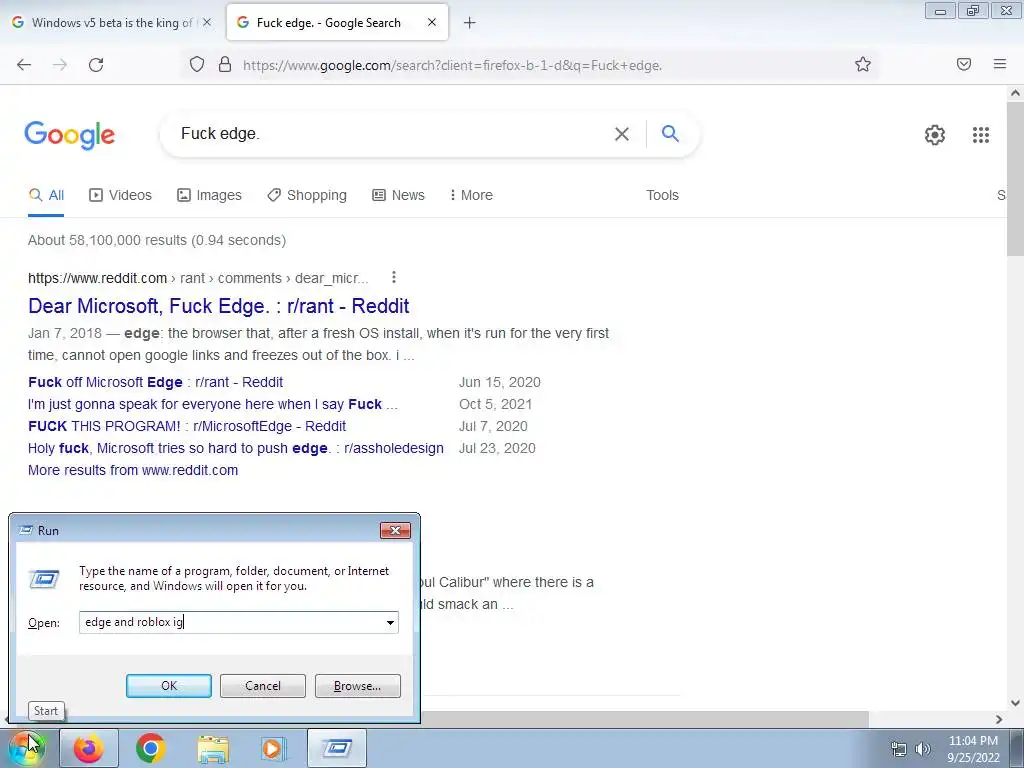
Task: Bookmark this page with the star icon
Action: tap(863, 65)
